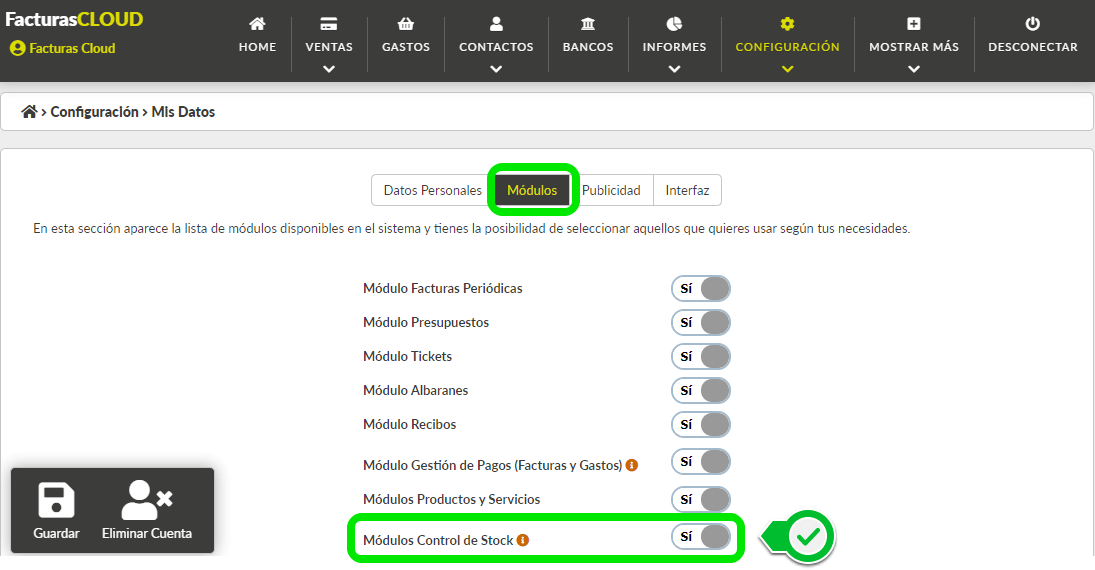
Task: Click the breadcrumb home icon
Action: (29, 112)
